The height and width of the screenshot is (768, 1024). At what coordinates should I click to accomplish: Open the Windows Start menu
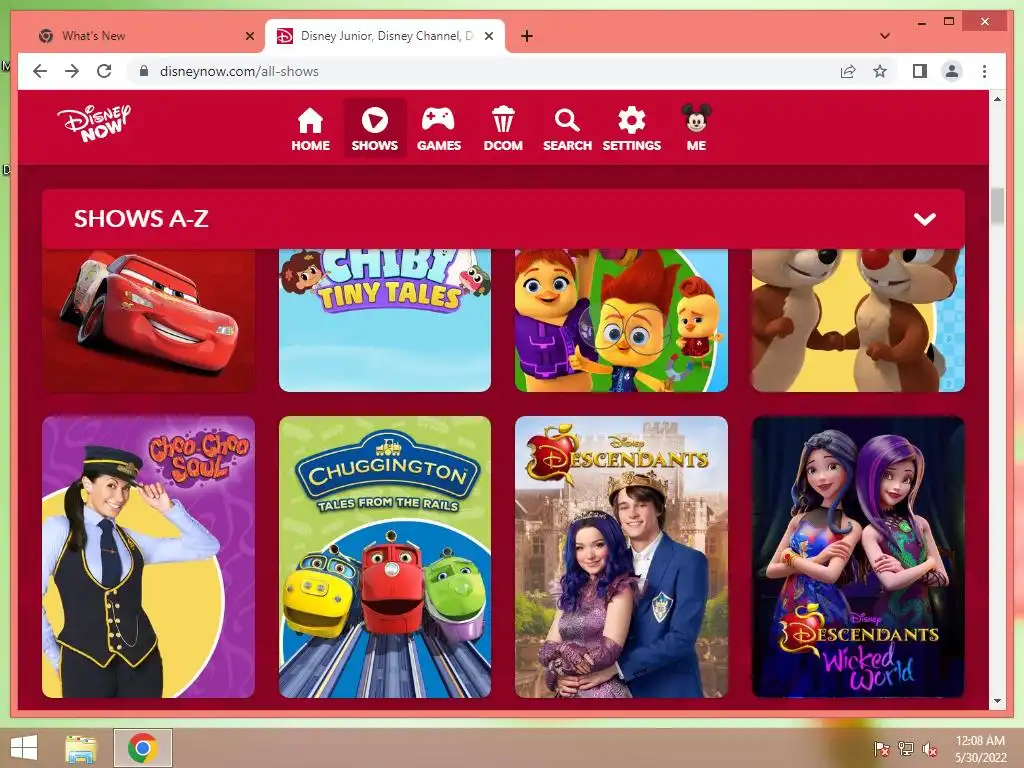(24, 748)
